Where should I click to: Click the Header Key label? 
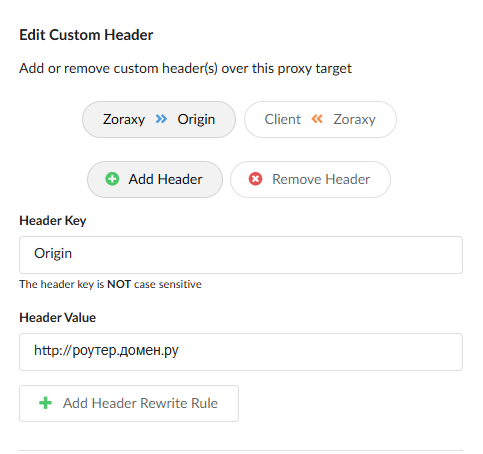click(x=53, y=221)
